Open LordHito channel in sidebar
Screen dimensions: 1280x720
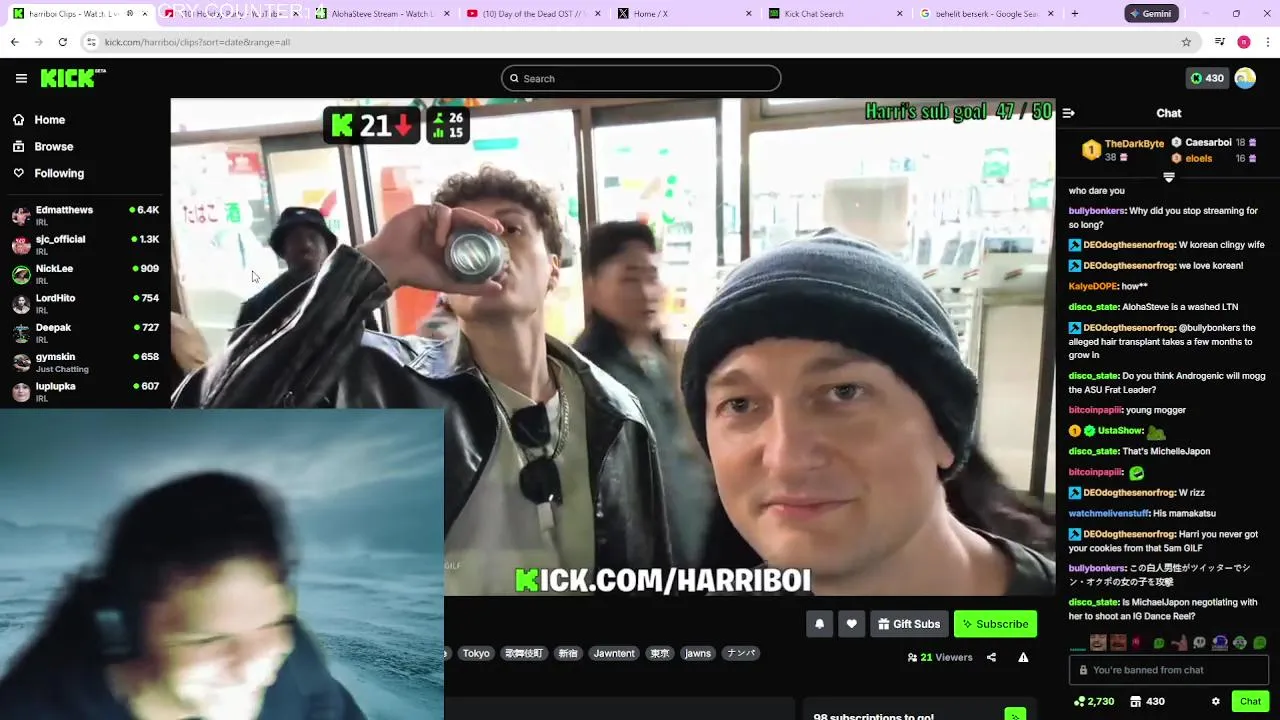85,303
